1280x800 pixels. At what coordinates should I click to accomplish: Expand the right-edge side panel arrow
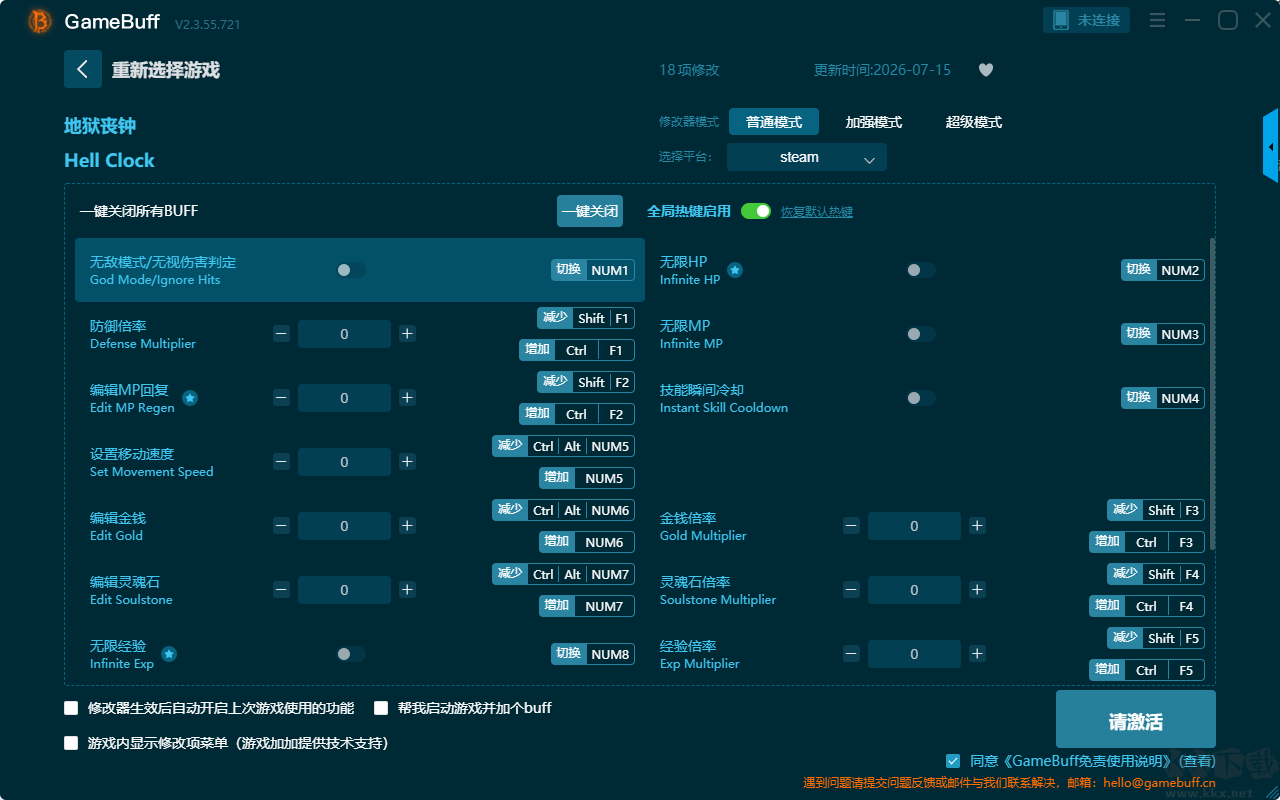click(x=1271, y=146)
